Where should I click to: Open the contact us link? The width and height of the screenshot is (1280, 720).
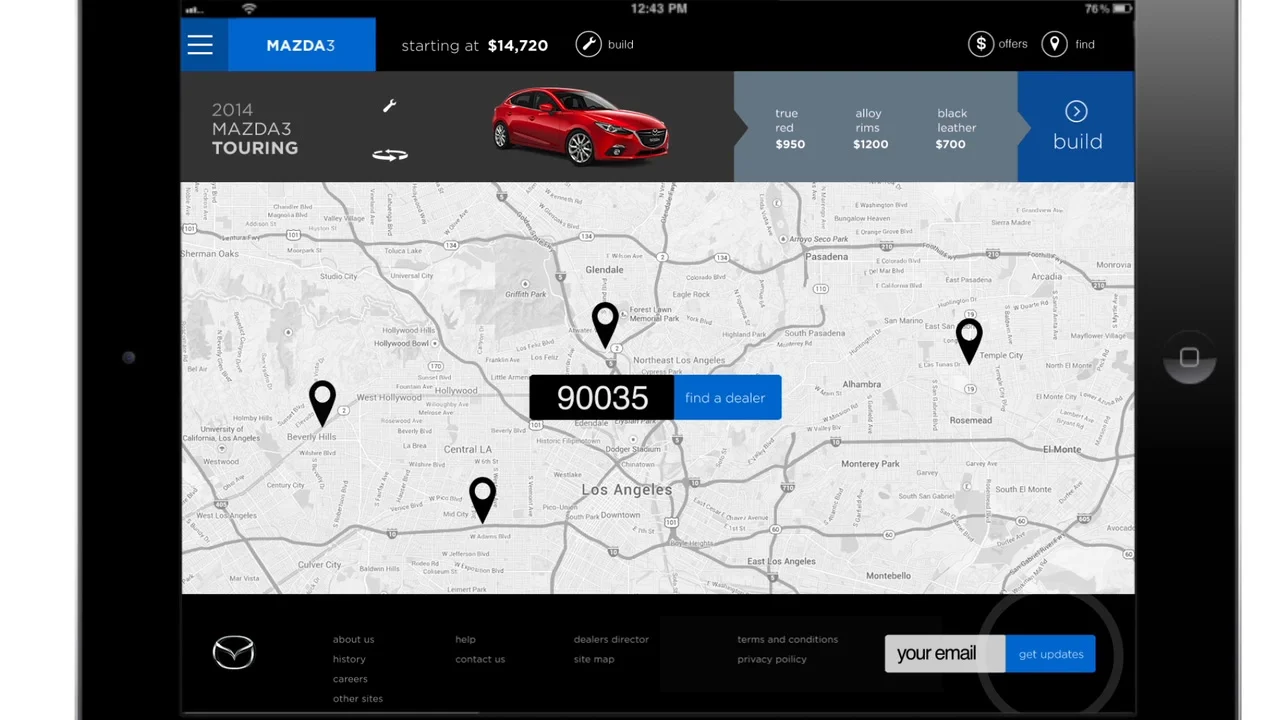[480, 659]
